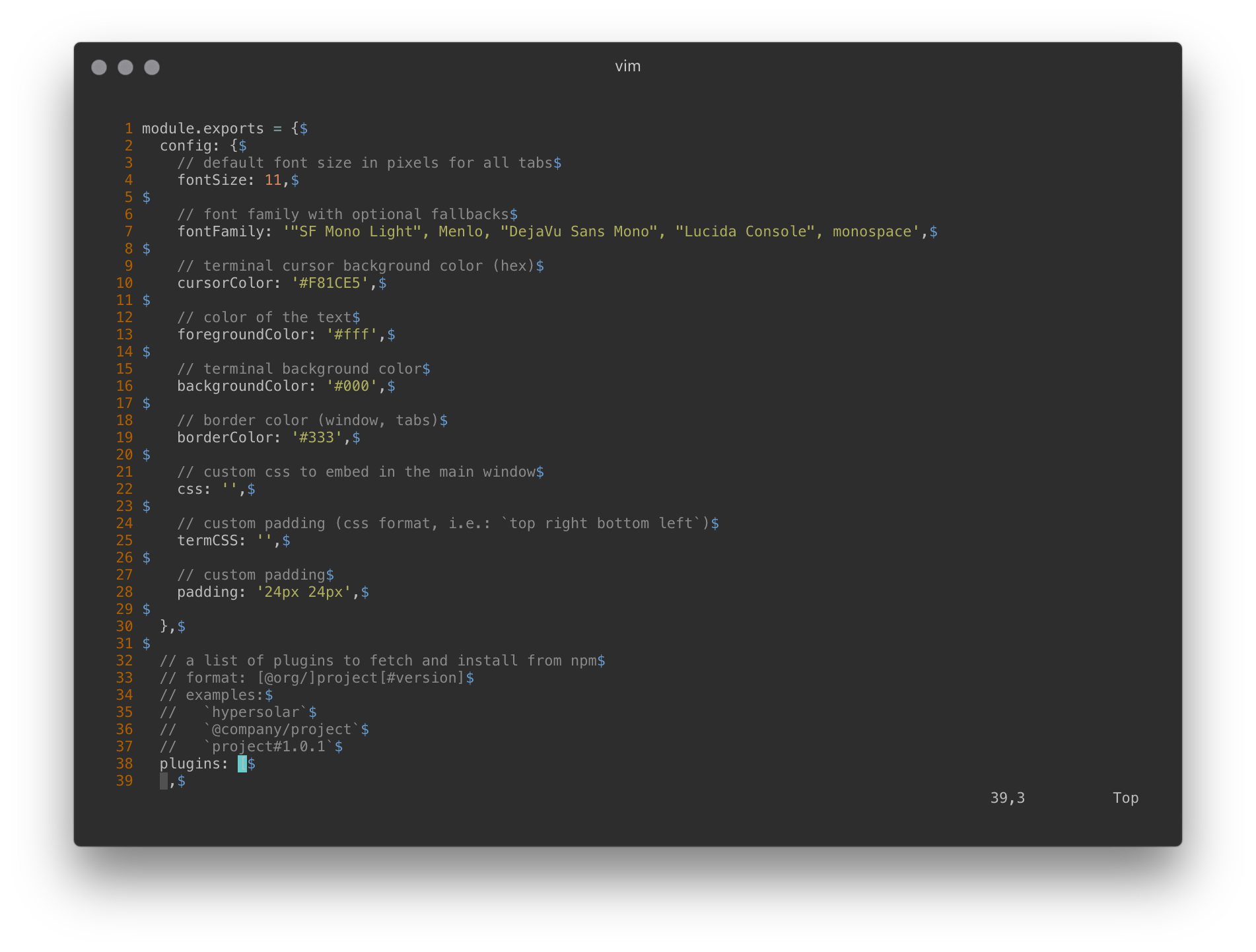Click closing brace '},' on line 30
The width and height of the screenshot is (1256, 952).
pyautogui.click(x=168, y=627)
